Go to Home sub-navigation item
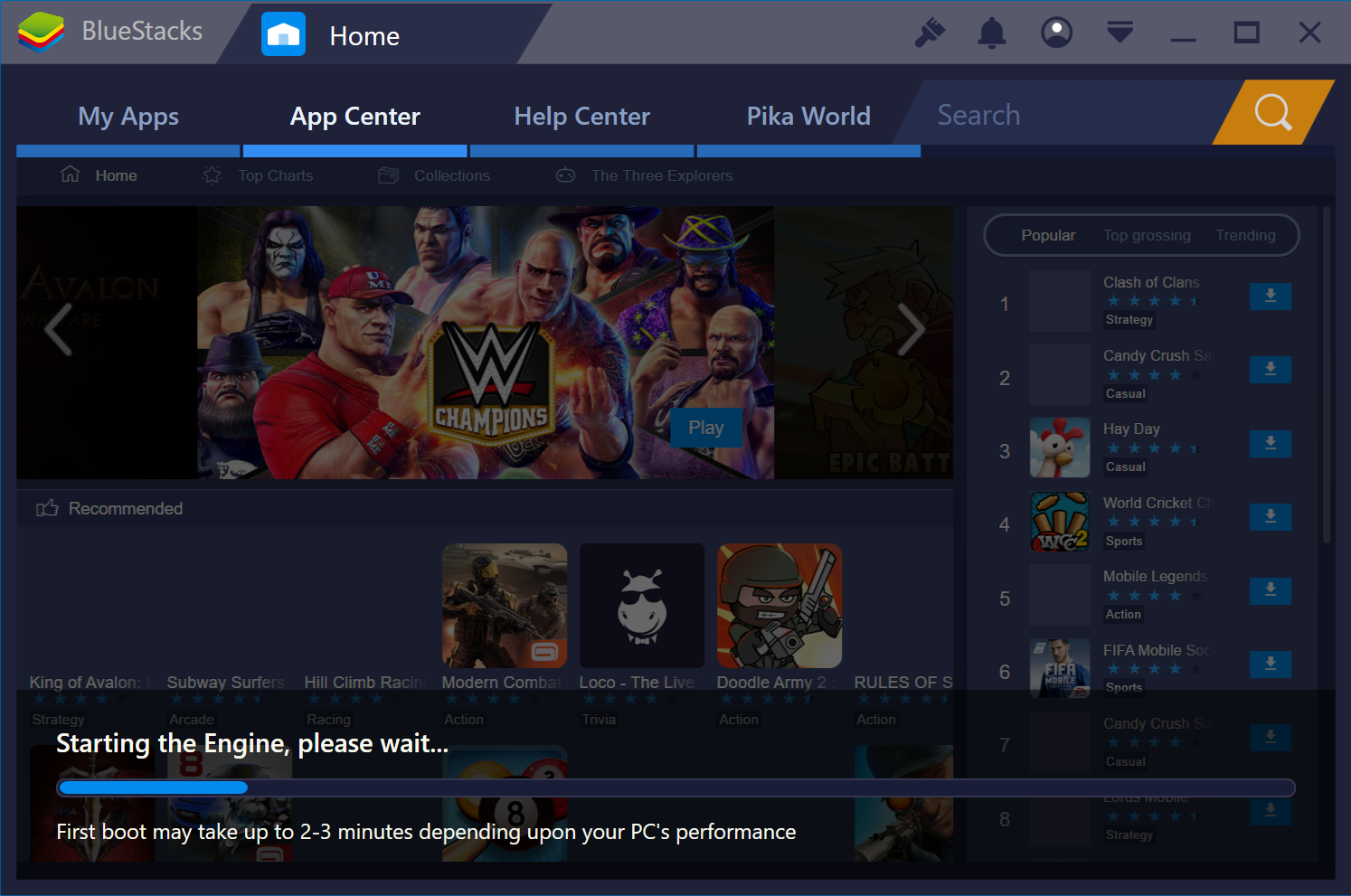 coord(116,175)
